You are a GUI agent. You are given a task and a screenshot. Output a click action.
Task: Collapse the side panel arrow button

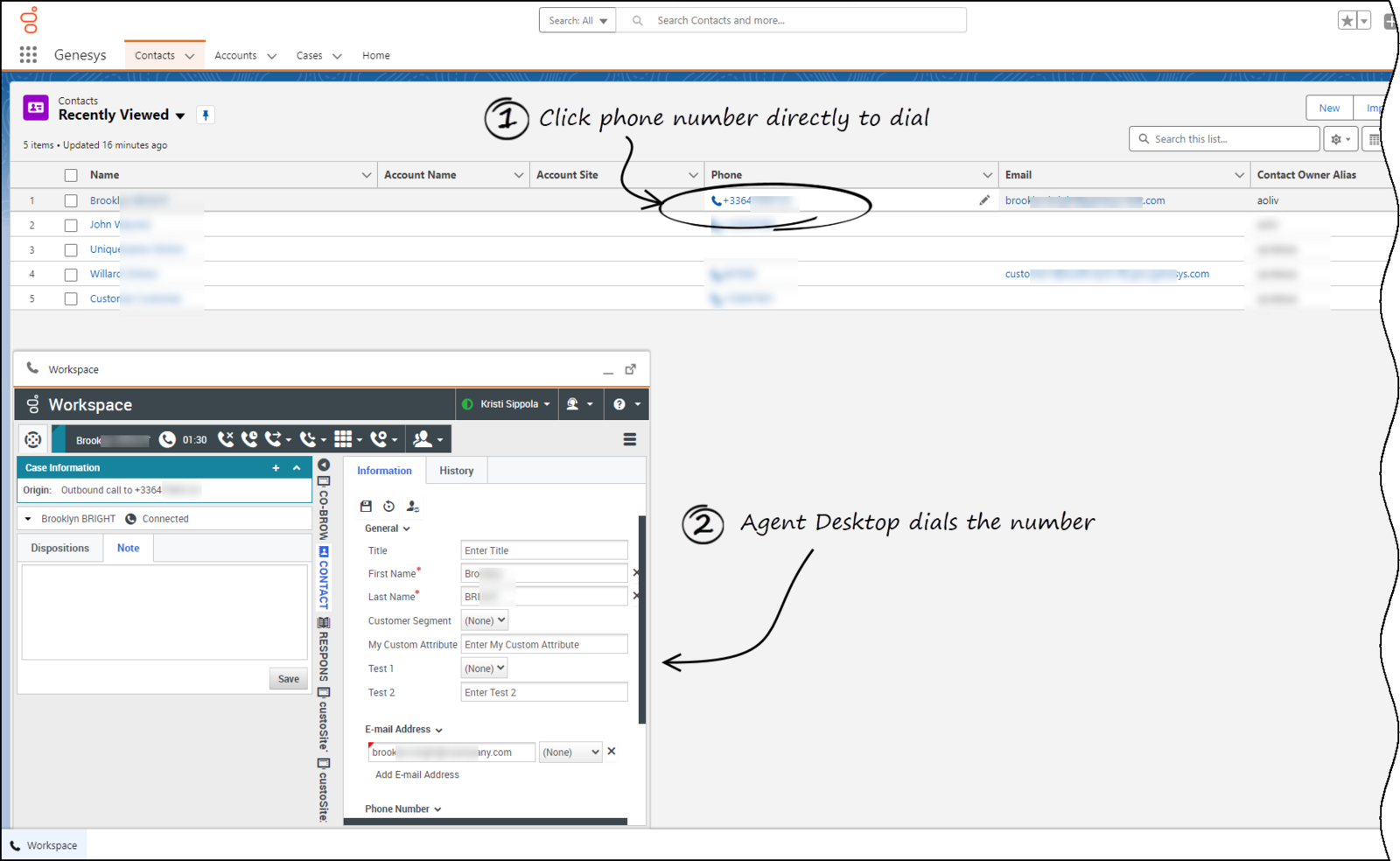point(324,465)
